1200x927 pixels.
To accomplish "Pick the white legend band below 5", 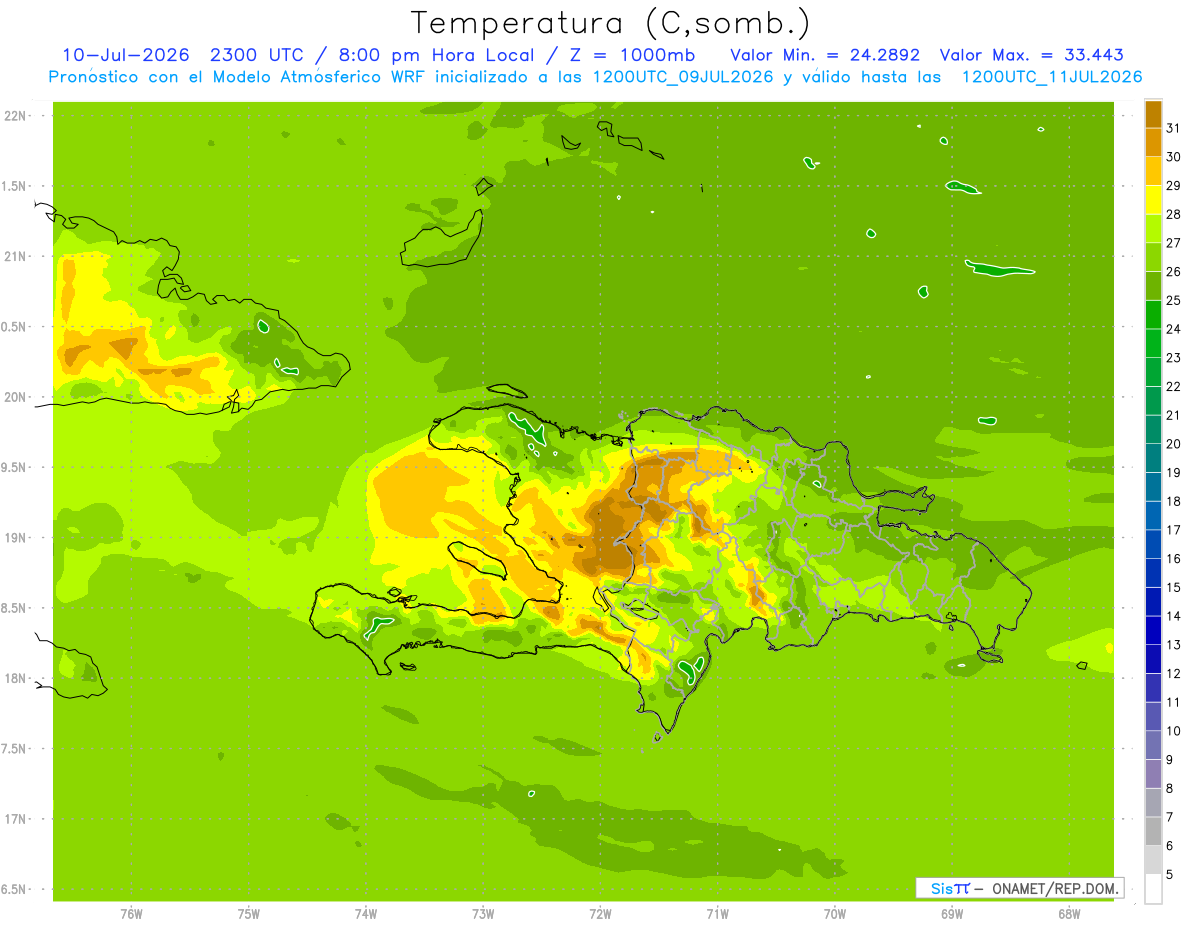I will point(1153,889).
